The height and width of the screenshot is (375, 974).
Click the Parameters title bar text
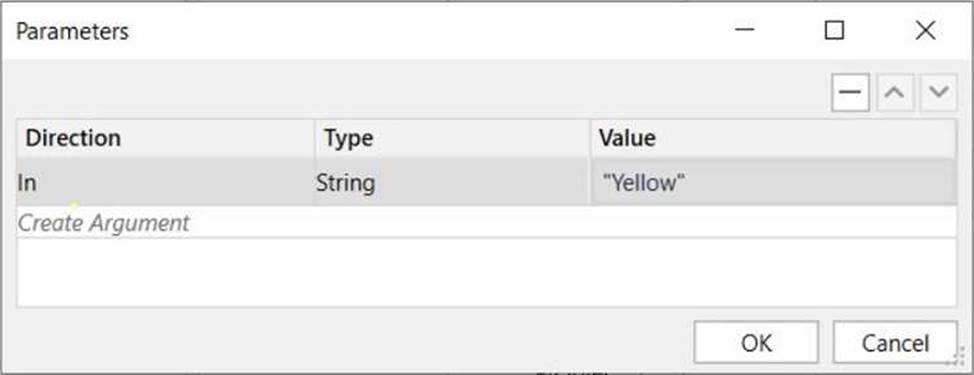(x=72, y=31)
